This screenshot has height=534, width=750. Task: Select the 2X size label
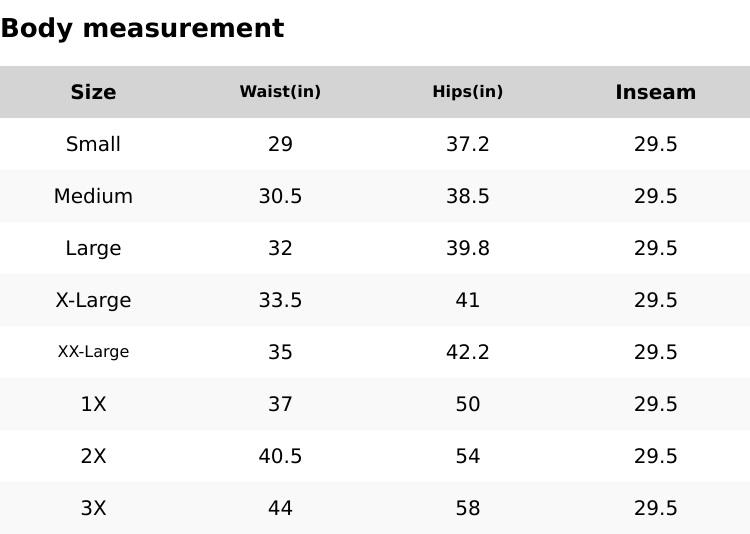[93, 456]
